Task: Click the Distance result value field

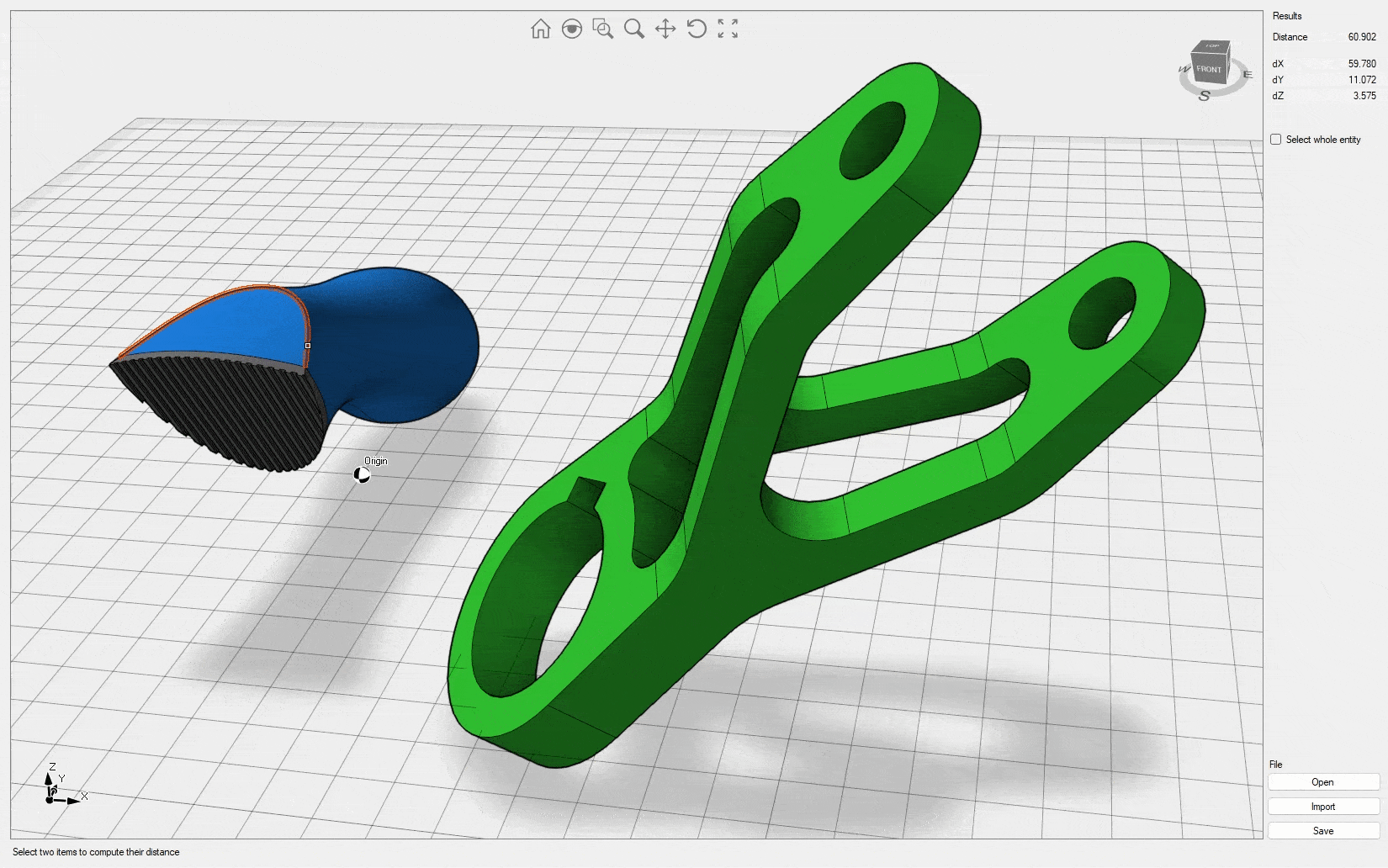Action: (x=1361, y=37)
